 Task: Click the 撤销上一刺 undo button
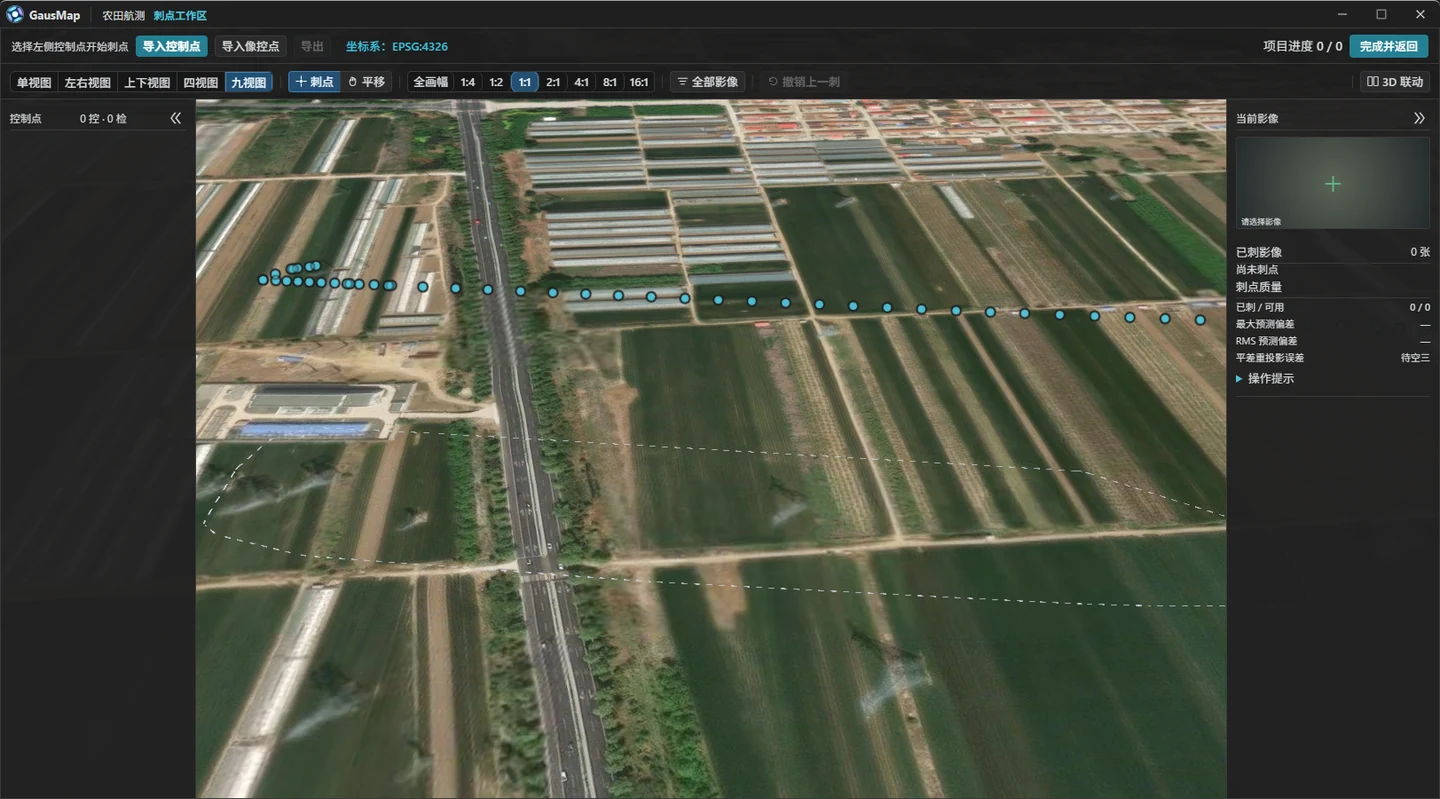[x=804, y=82]
